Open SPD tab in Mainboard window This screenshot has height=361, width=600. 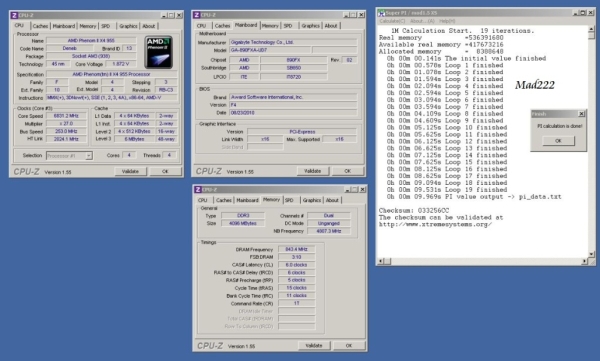tap(288, 26)
